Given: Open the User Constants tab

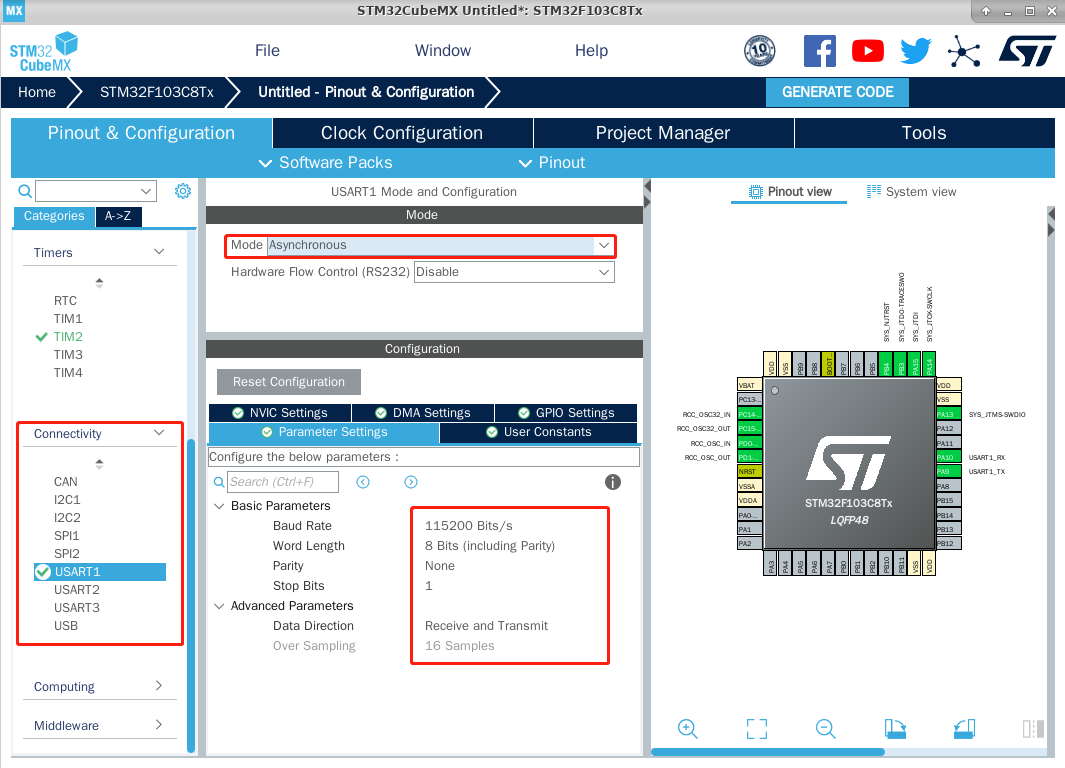Looking at the screenshot, I should (x=539, y=433).
